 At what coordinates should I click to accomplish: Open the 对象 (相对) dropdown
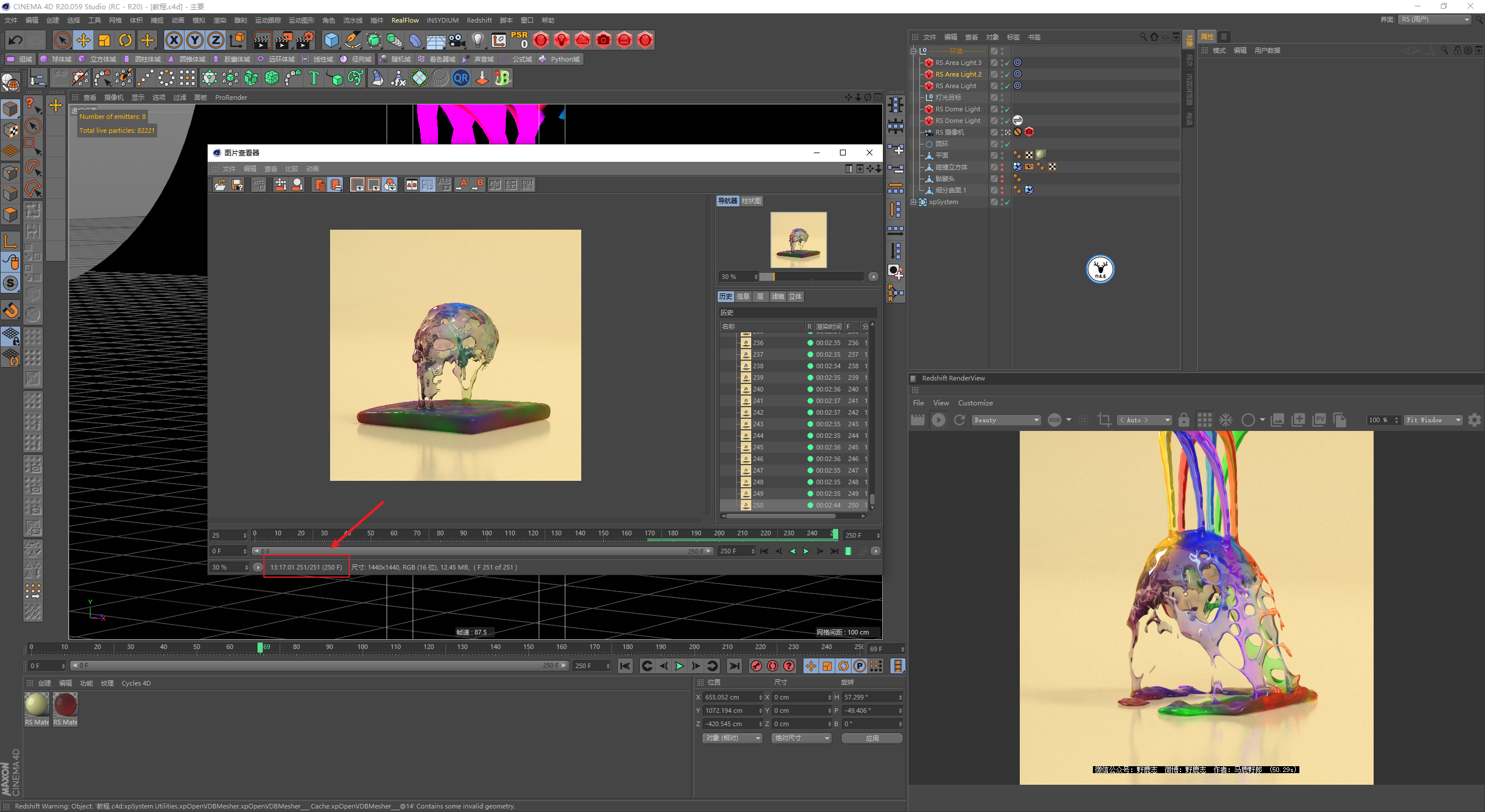click(732, 738)
